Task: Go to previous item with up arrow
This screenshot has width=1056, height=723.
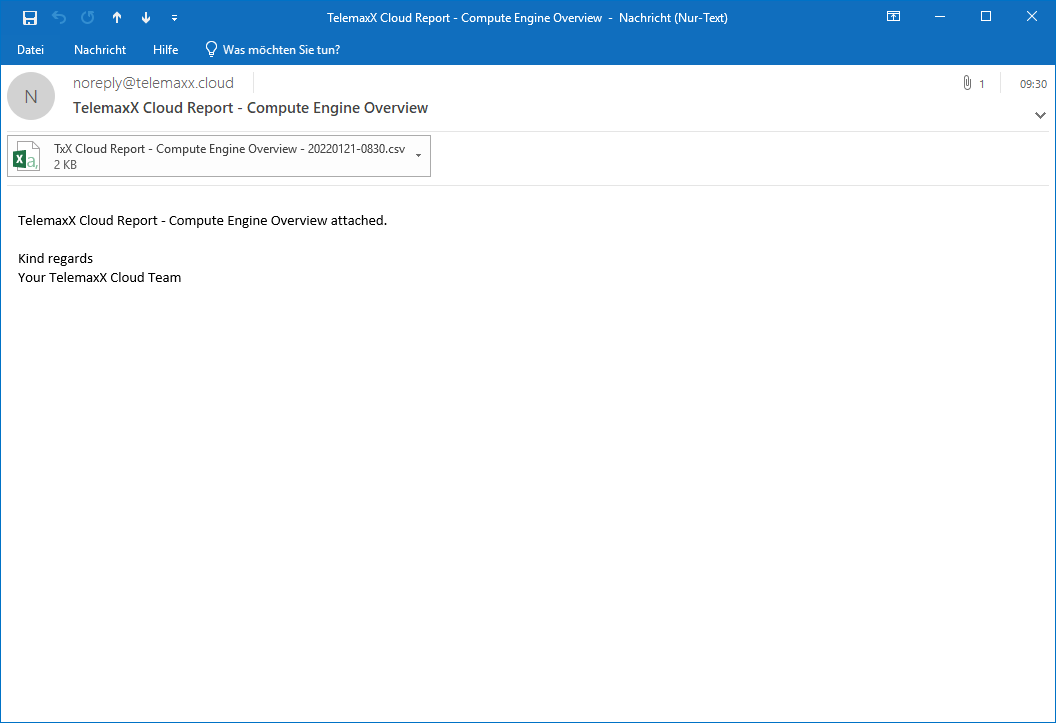Action: [x=117, y=18]
